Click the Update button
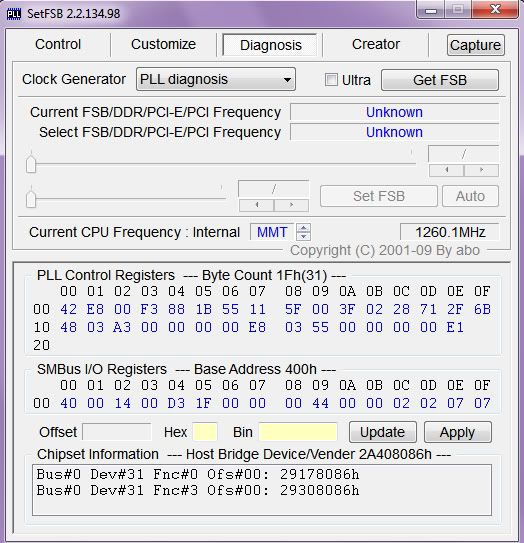This screenshot has height=543, width=524. point(382,432)
